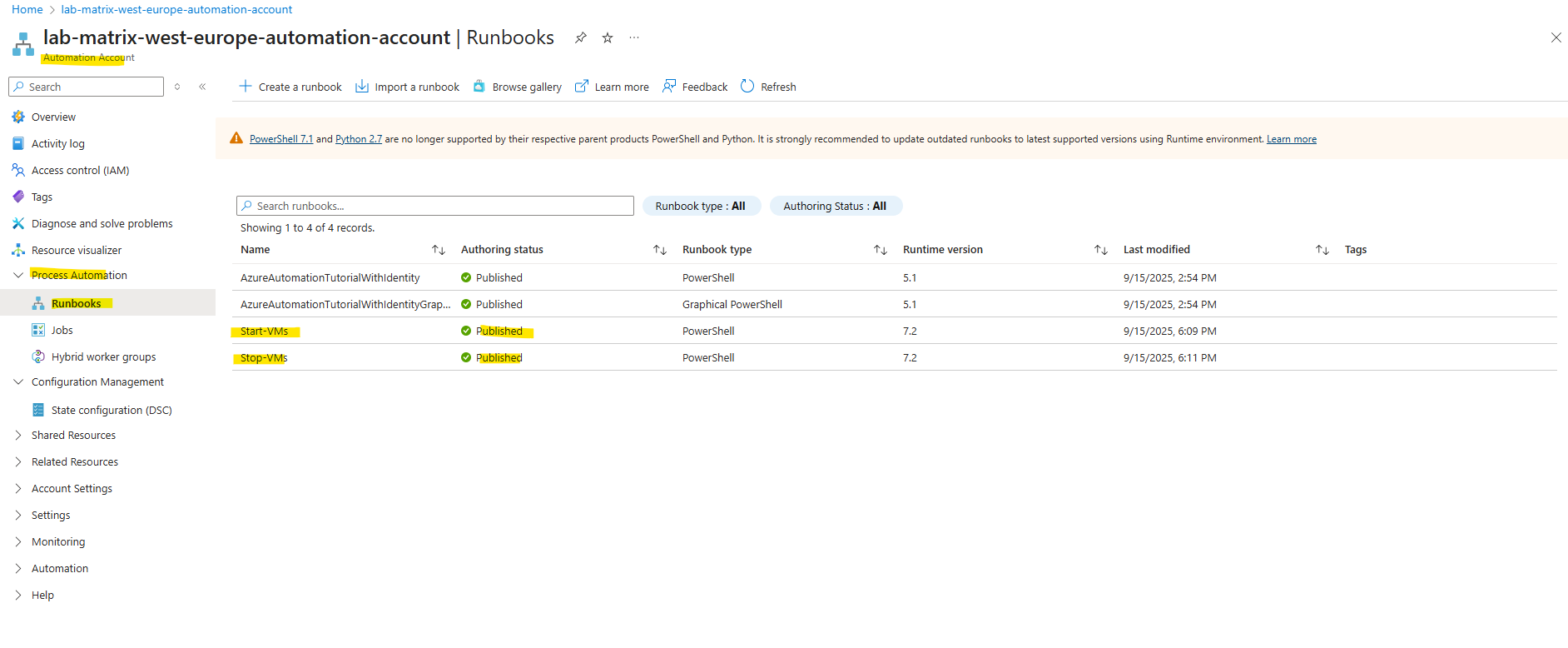Collapse Configuration Management section
This screenshot has height=648, width=1568.
click(x=18, y=382)
